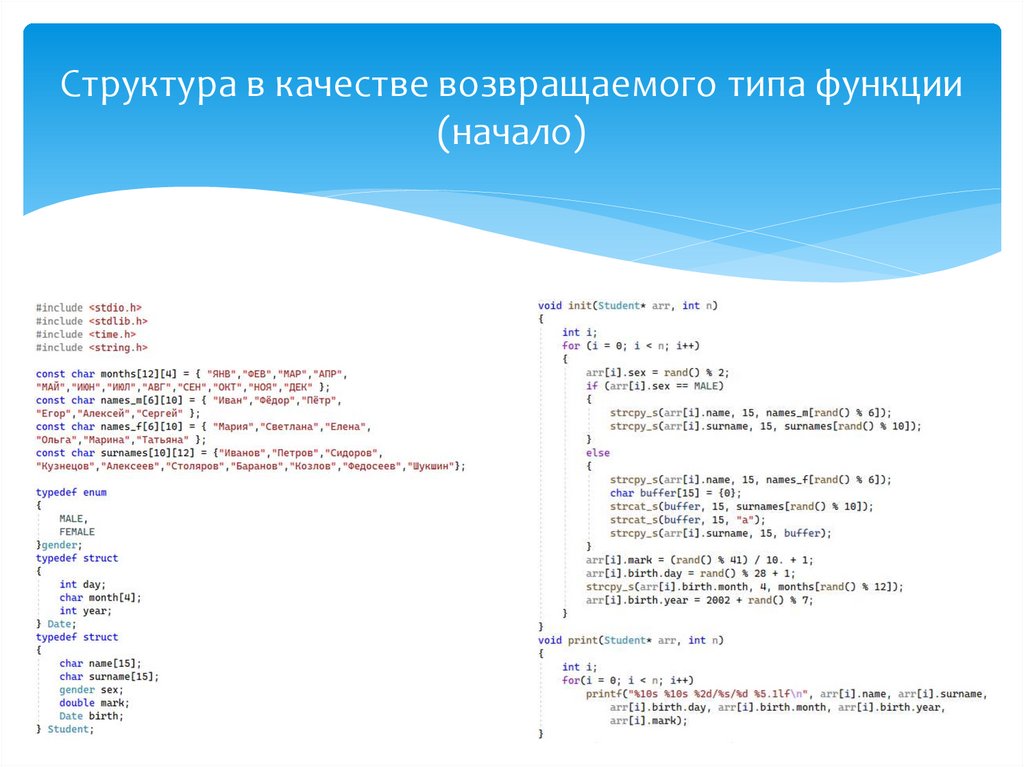The height and width of the screenshot is (767, 1024).
Task: Click the "} Date;" line
Action: [56, 624]
